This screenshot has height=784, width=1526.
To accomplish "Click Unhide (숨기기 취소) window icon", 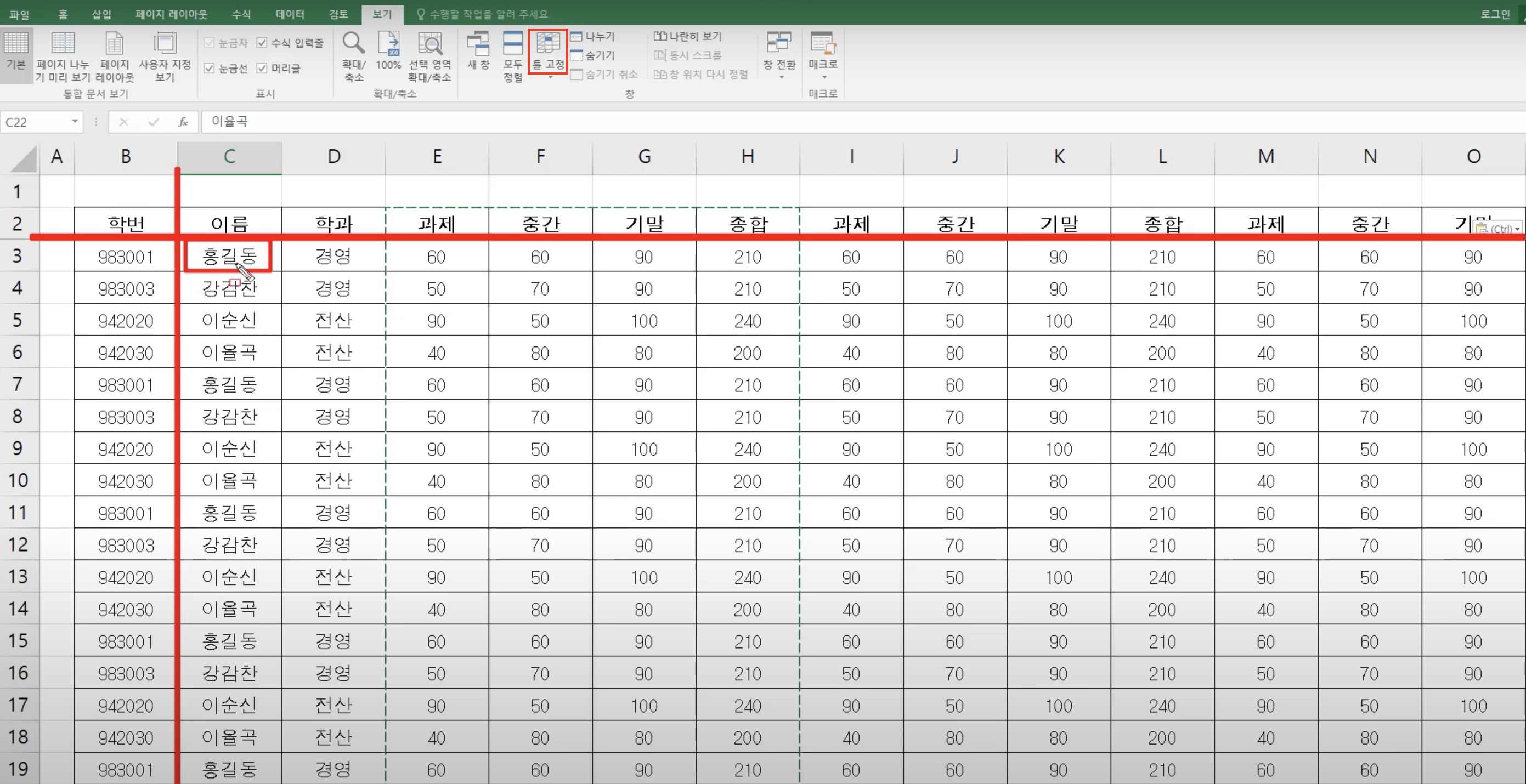I will (576, 75).
